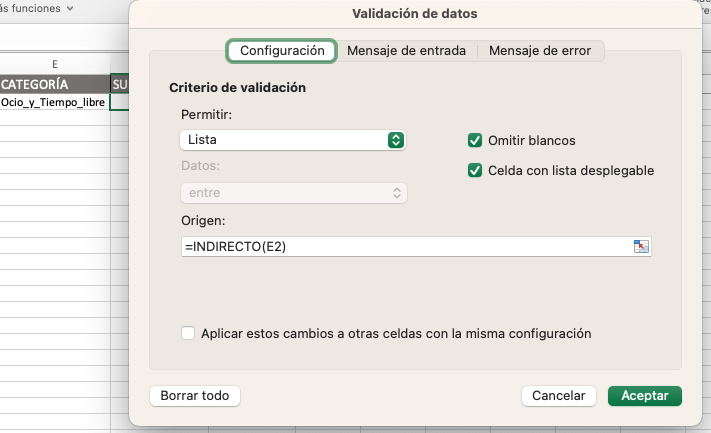Screen dimensions: 711x433
Task: Click the Datos dropdown showing entre
Action: click(293, 192)
